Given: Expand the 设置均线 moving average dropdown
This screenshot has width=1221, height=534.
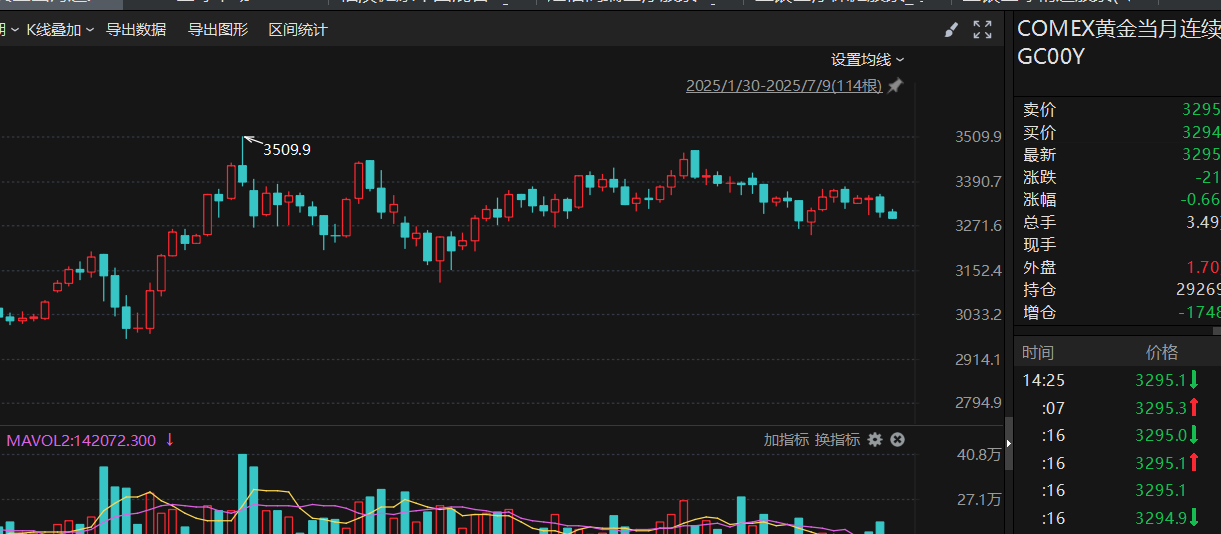Looking at the screenshot, I should pos(868,59).
